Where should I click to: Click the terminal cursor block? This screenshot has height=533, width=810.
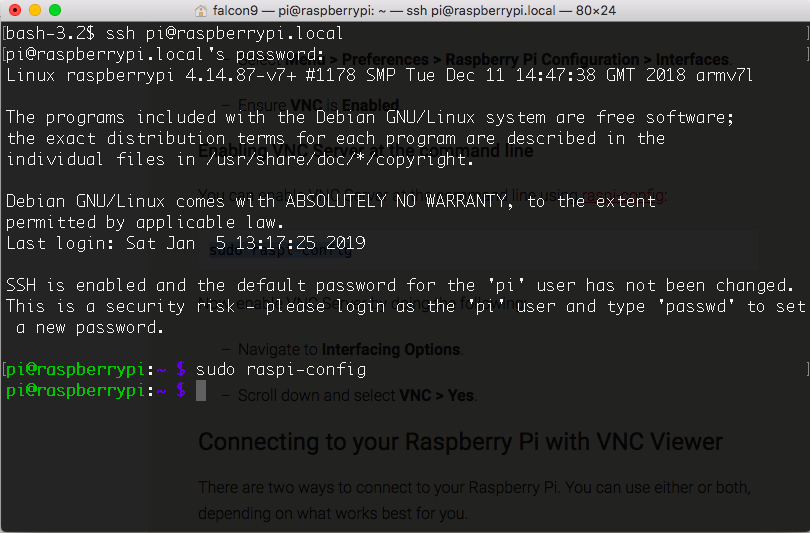tap(201, 391)
